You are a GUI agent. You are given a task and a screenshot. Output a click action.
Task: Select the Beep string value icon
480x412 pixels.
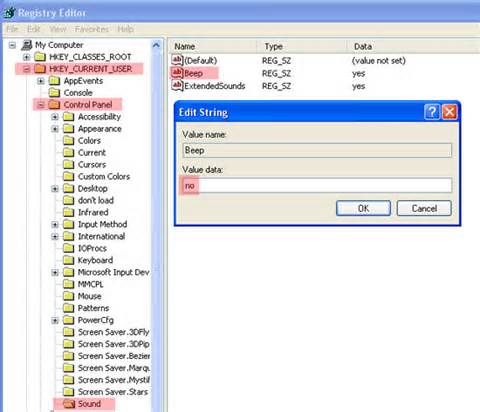coord(177,73)
